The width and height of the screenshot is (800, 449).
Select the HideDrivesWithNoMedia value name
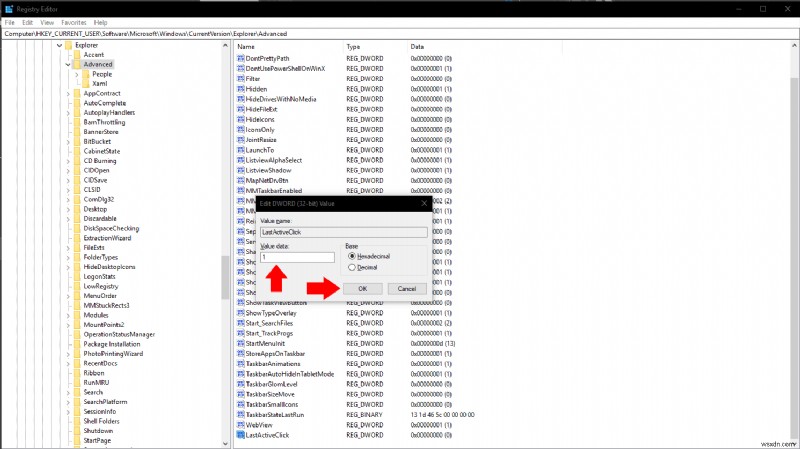(x=281, y=99)
